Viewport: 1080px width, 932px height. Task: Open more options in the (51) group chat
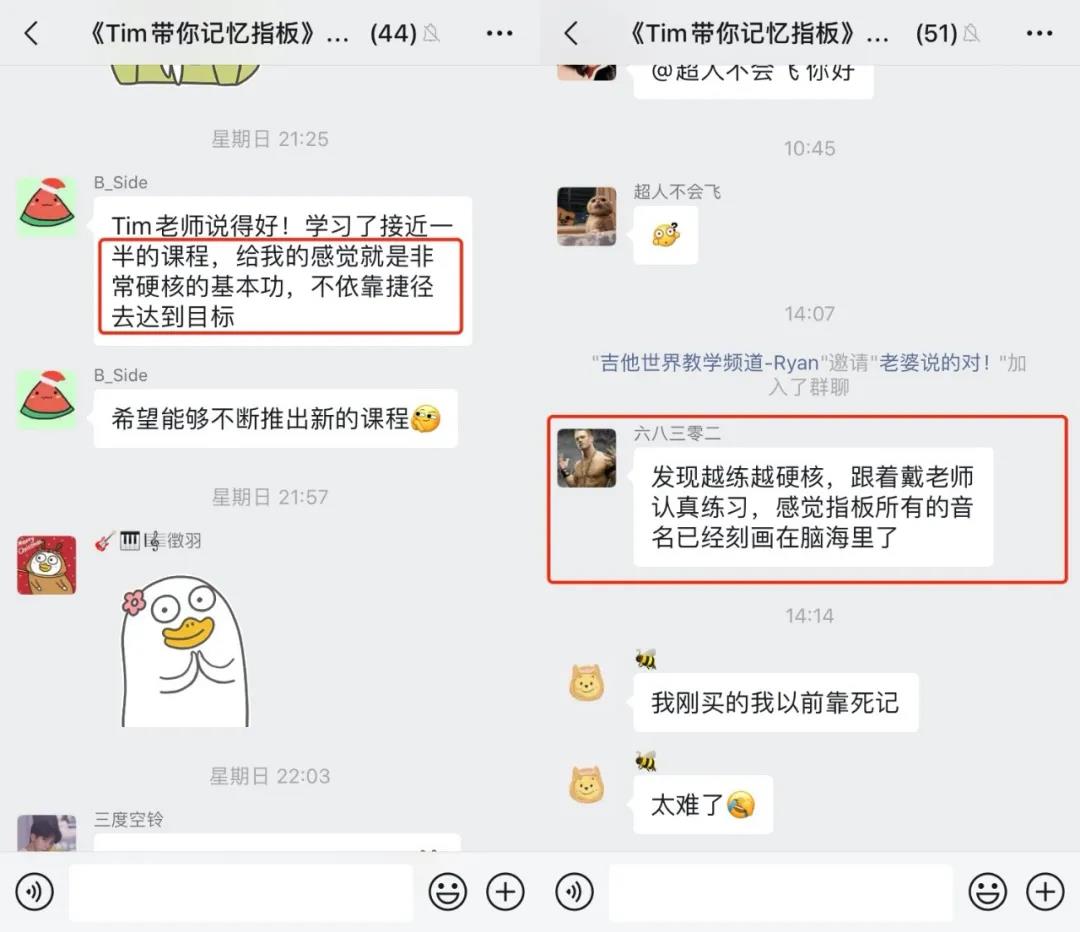click(1039, 33)
